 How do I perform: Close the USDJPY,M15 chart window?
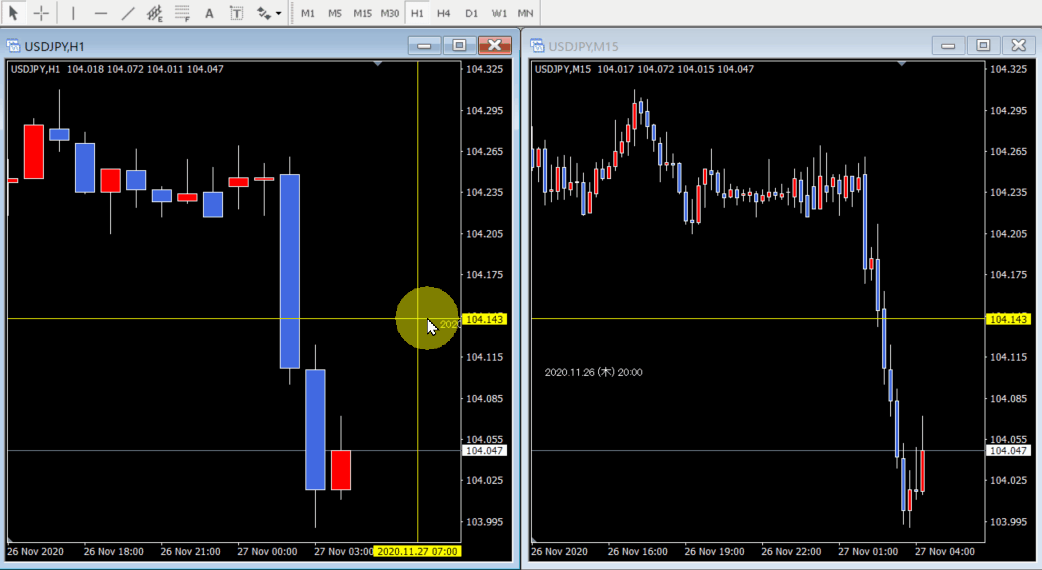pos(1019,45)
